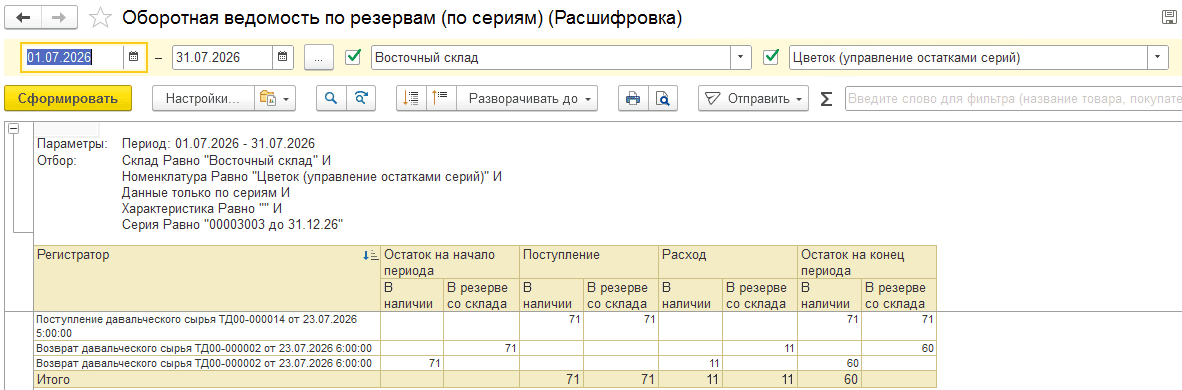Open the Восточный склад dropdown arrow
The width and height of the screenshot is (1182, 390).
click(x=742, y=57)
